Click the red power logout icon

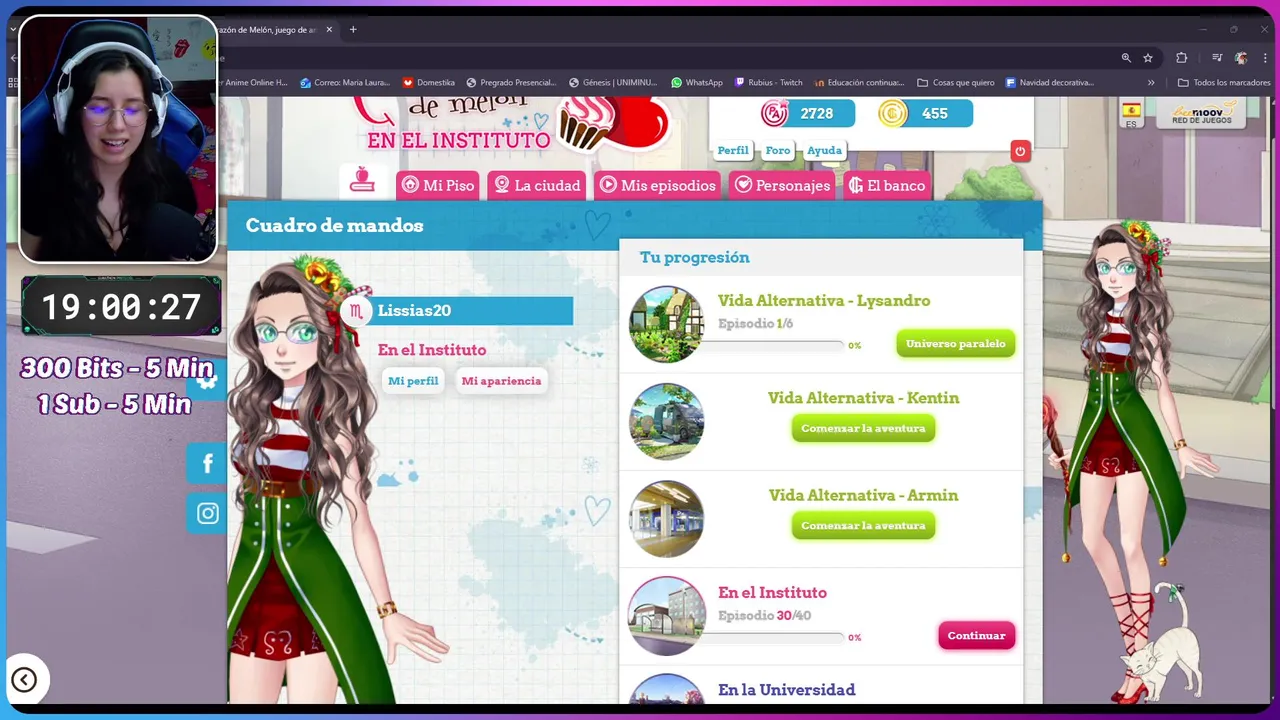coord(1020,151)
